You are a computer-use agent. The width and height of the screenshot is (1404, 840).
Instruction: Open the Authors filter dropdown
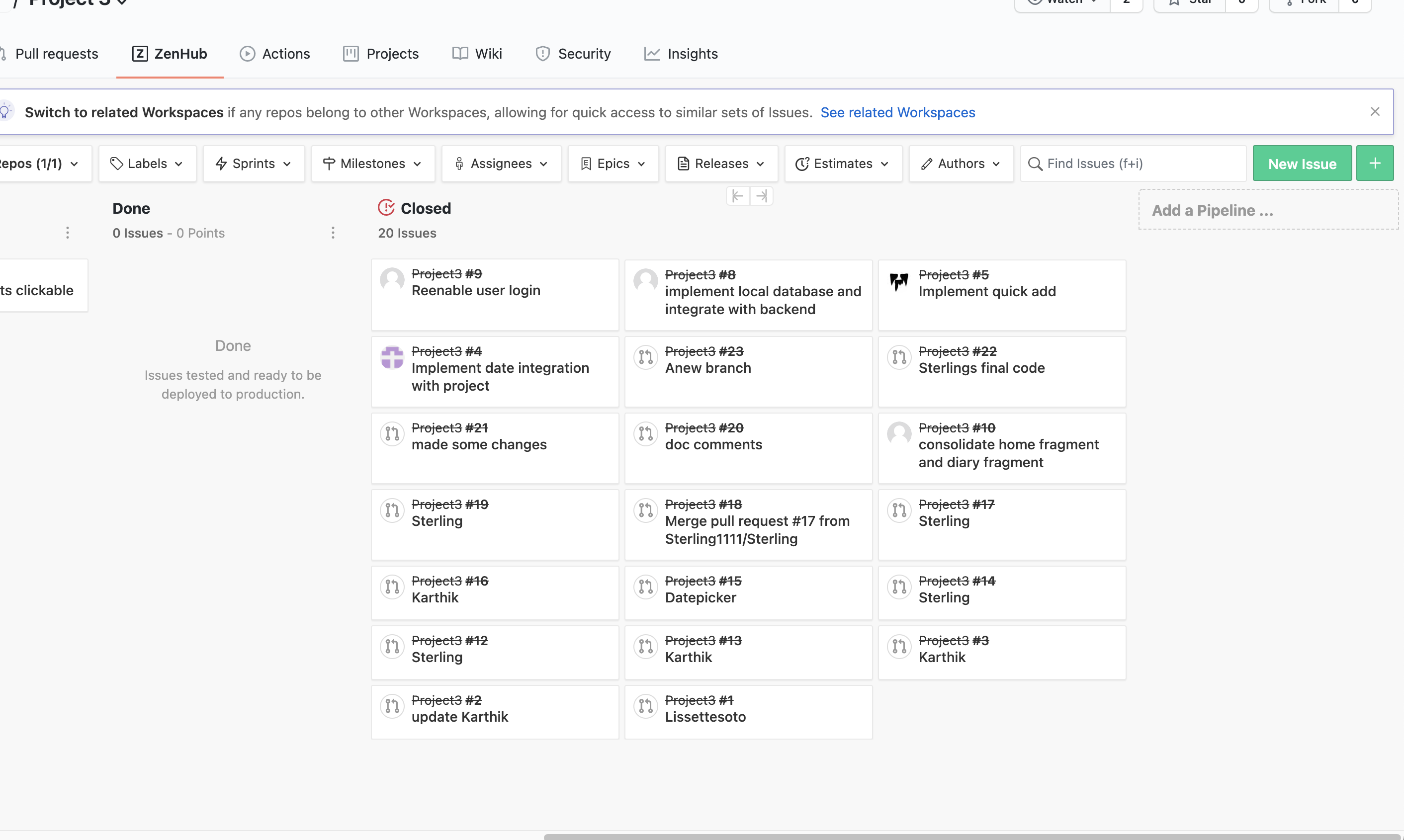961,164
